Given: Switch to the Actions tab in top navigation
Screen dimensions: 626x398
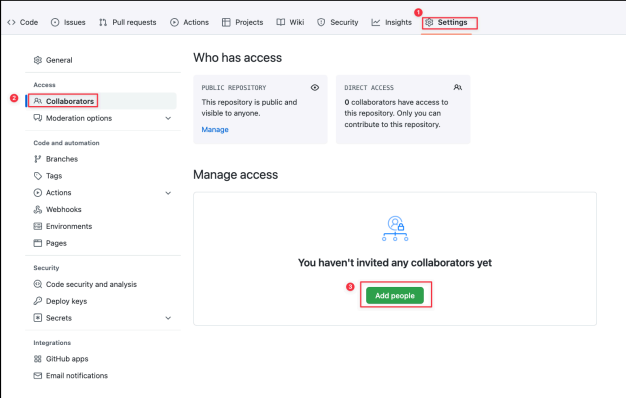Looking at the screenshot, I should pyautogui.click(x=190, y=22).
